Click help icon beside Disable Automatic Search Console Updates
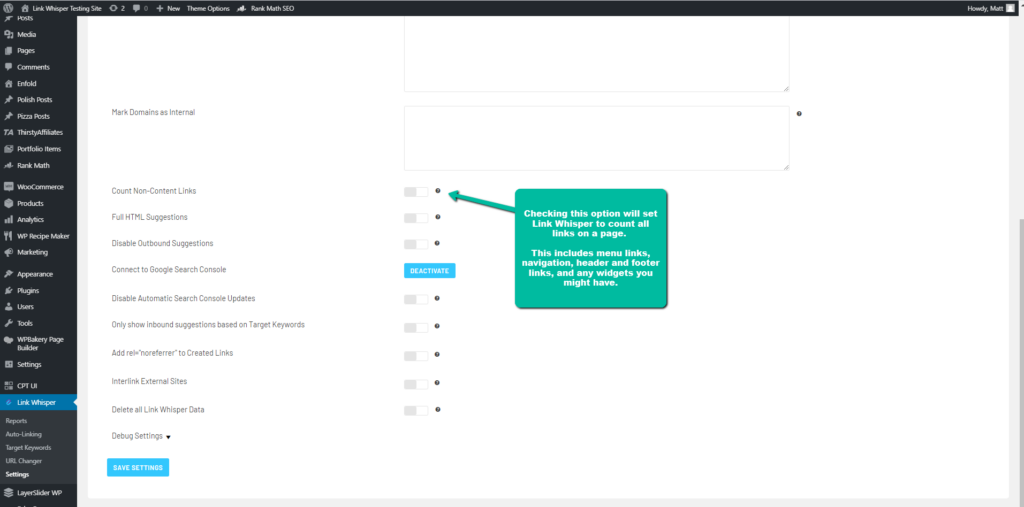This screenshot has width=1024, height=507. click(438, 298)
